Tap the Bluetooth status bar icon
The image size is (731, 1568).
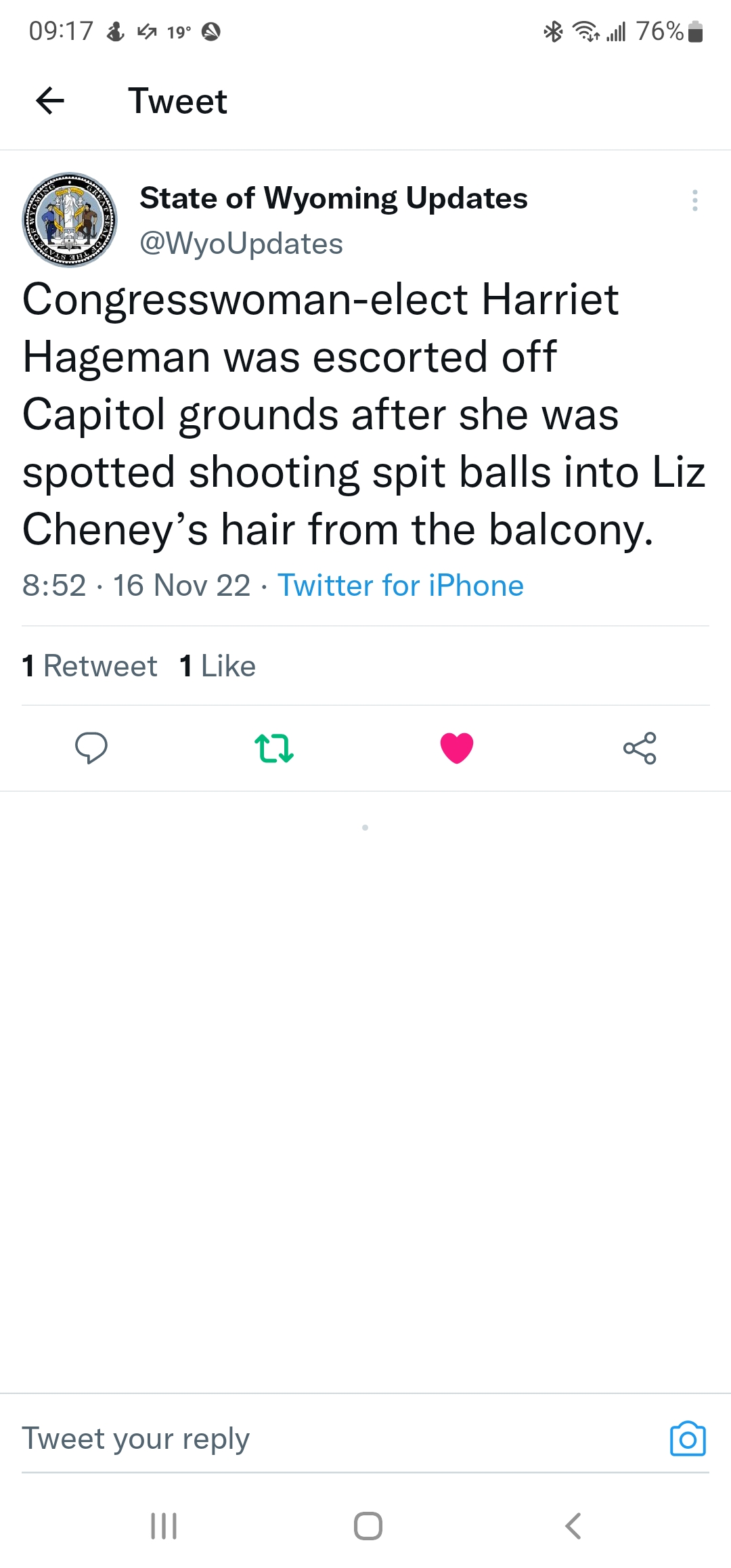[x=554, y=31]
